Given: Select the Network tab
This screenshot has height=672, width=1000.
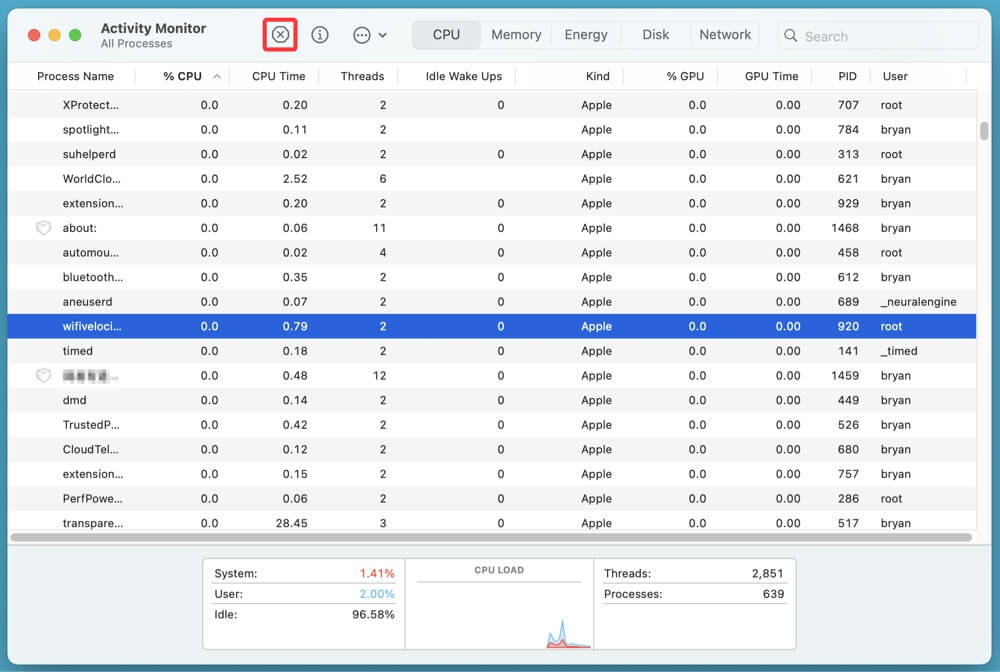Looking at the screenshot, I should 725,35.
